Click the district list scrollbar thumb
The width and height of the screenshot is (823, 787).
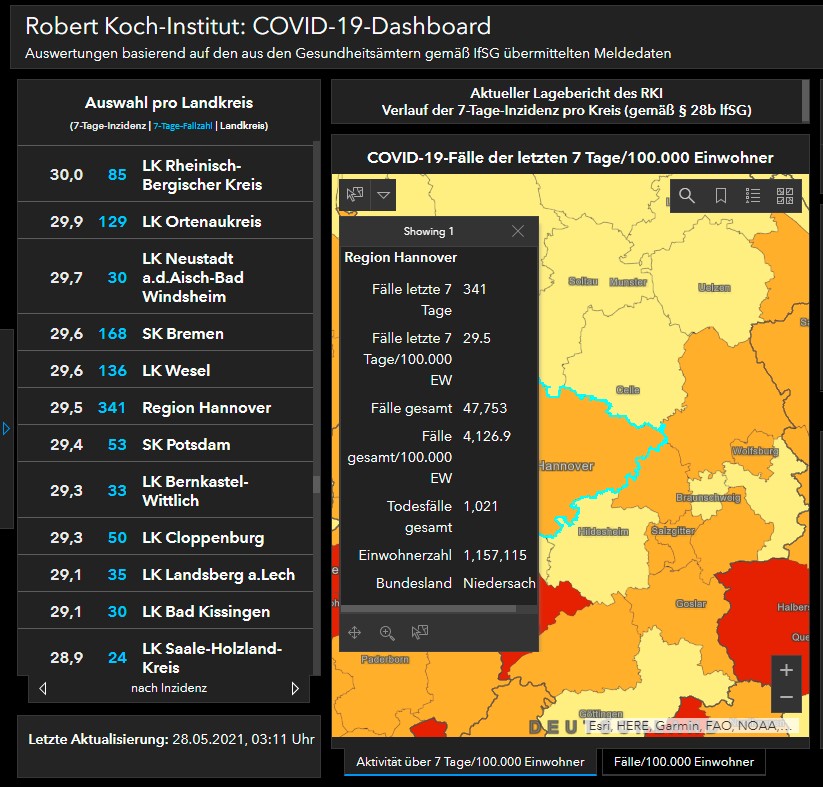coord(316,484)
